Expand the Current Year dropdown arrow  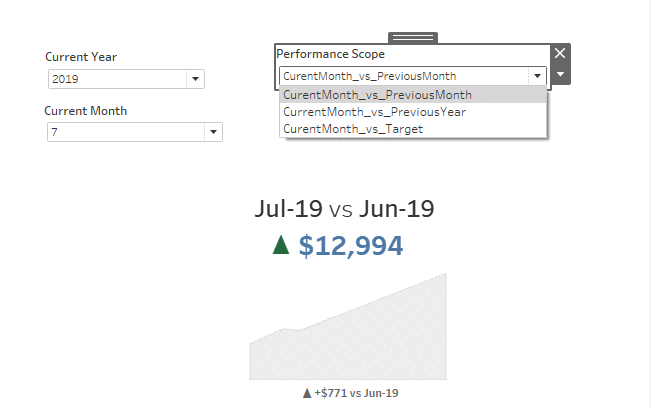tap(195, 78)
